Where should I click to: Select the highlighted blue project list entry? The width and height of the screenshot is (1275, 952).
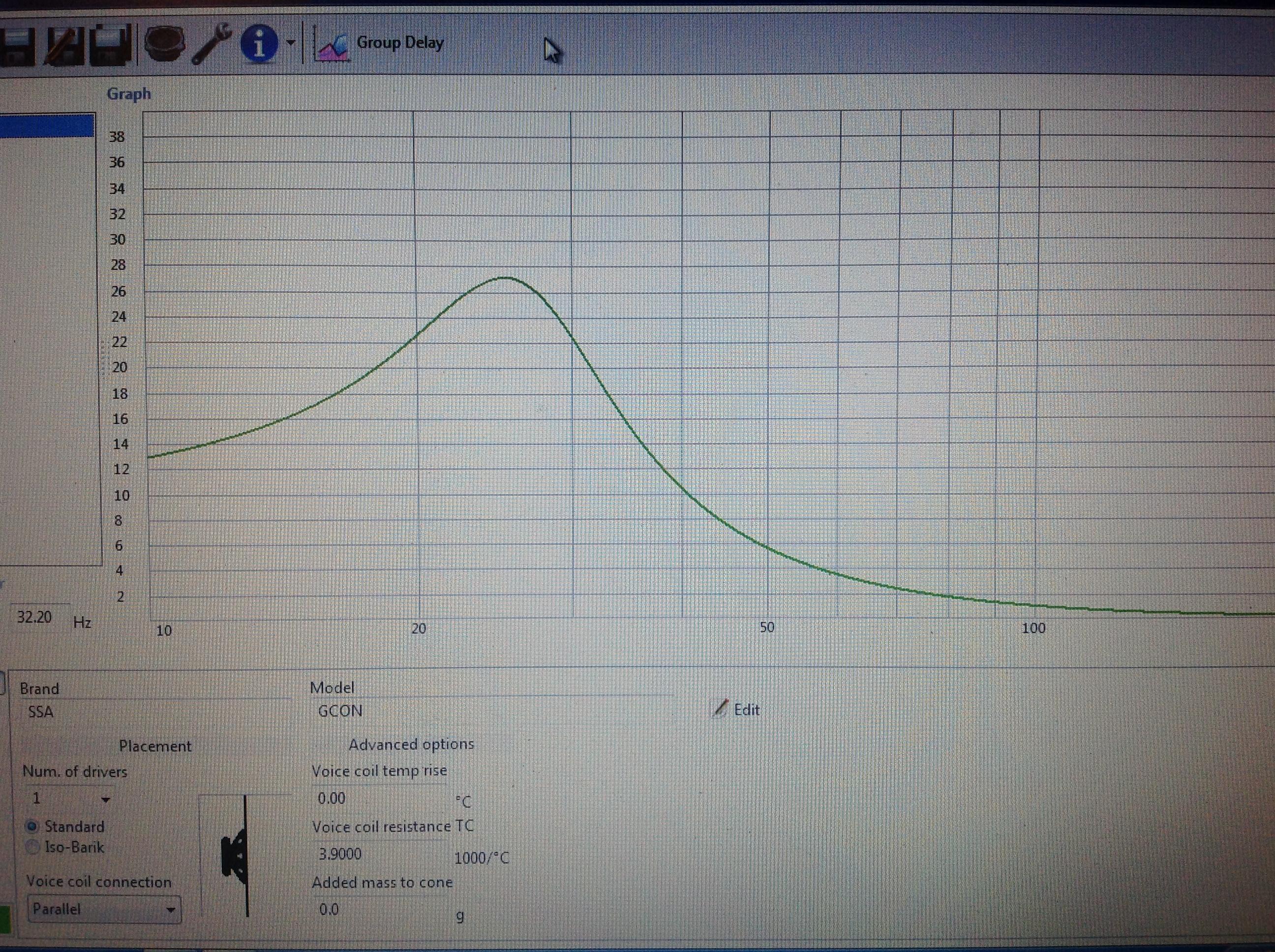47,125
